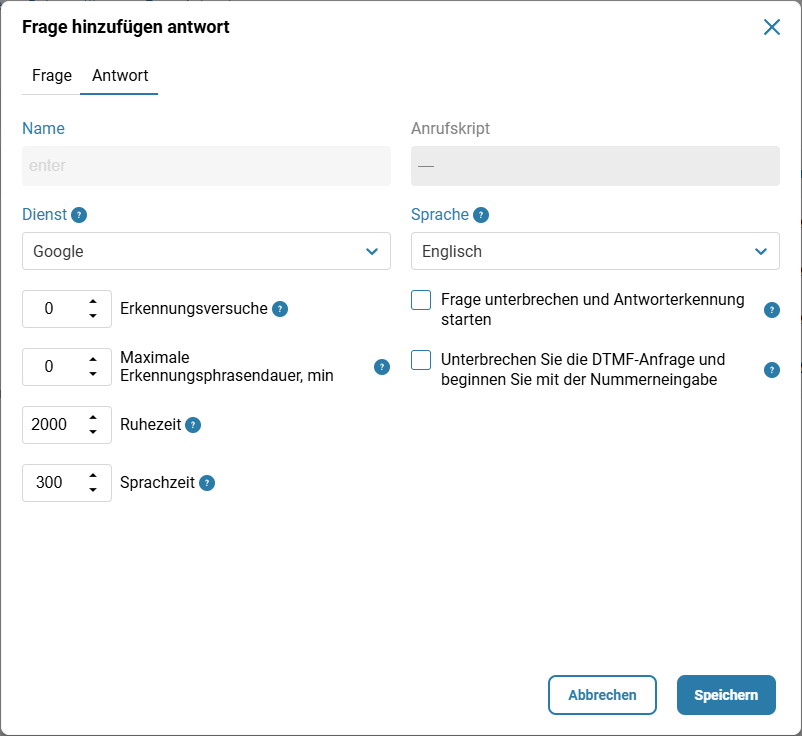Open the disabled Anrufskript field

(x=595, y=166)
